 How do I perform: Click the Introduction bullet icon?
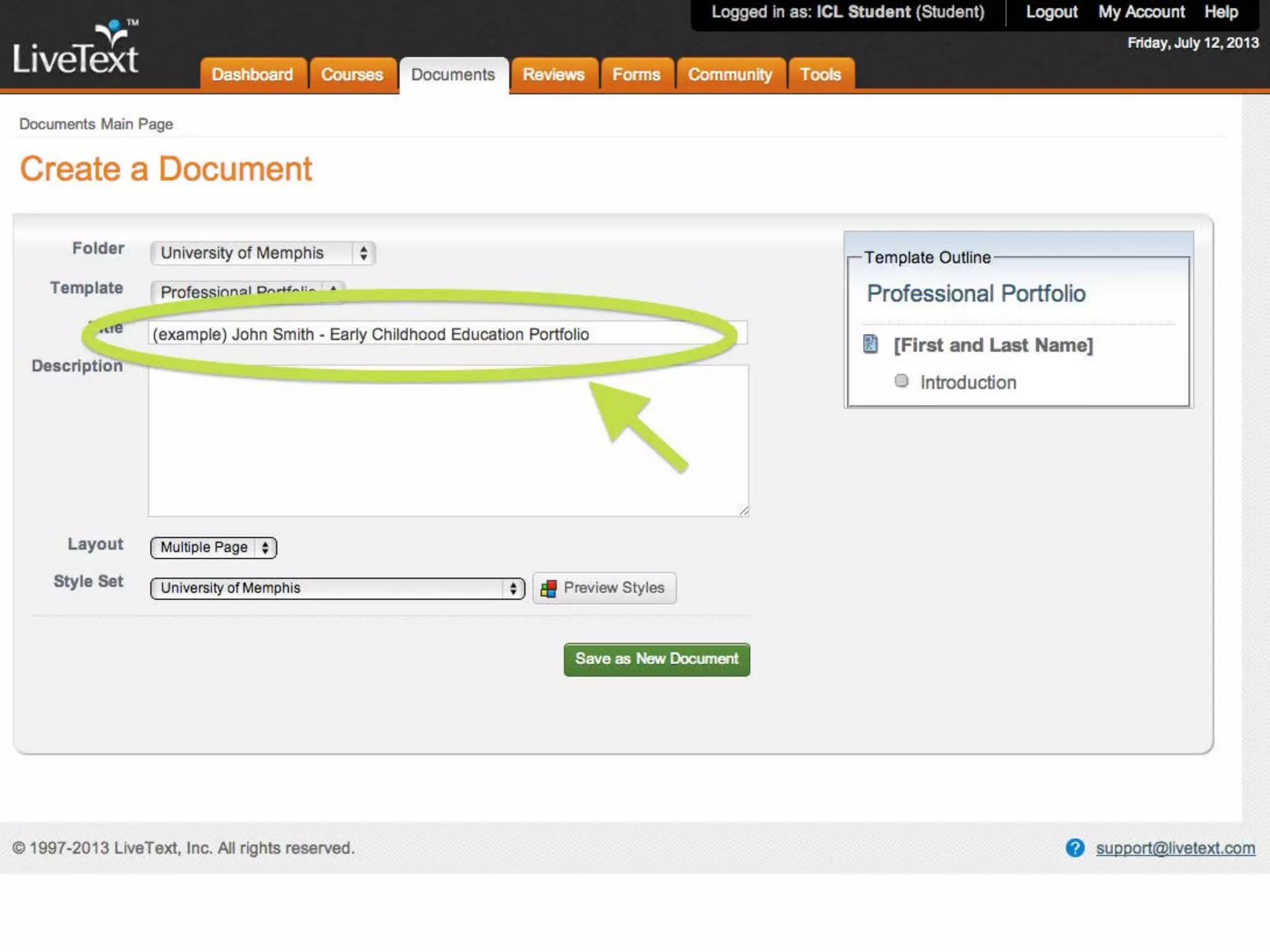pyautogui.click(x=902, y=381)
